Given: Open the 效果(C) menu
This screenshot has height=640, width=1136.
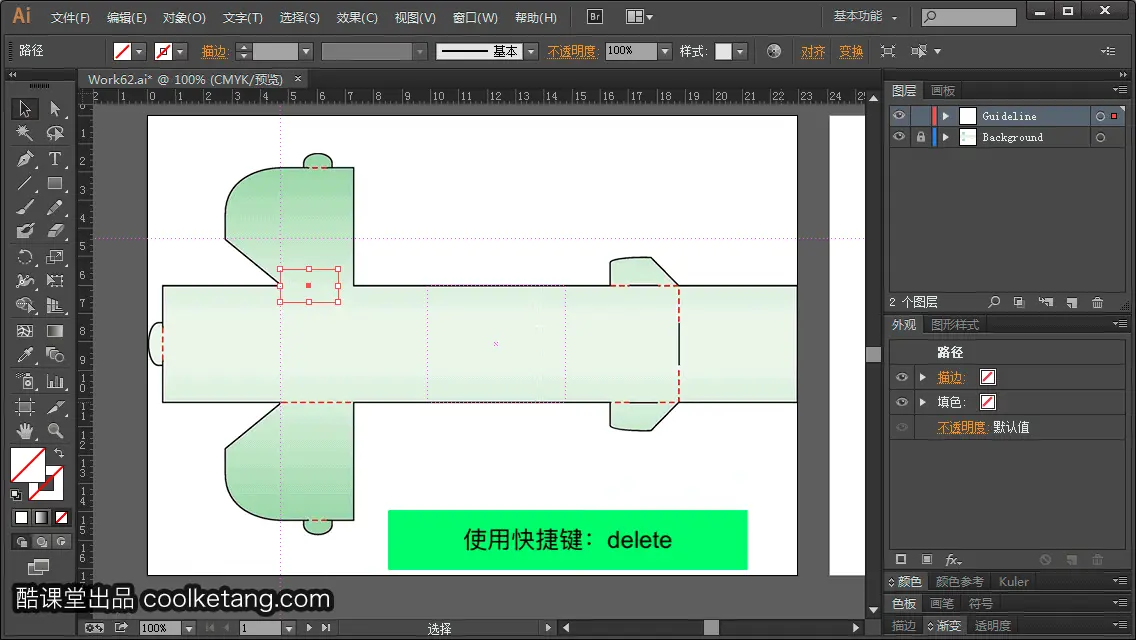Looking at the screenshot, I should (357, 17).
